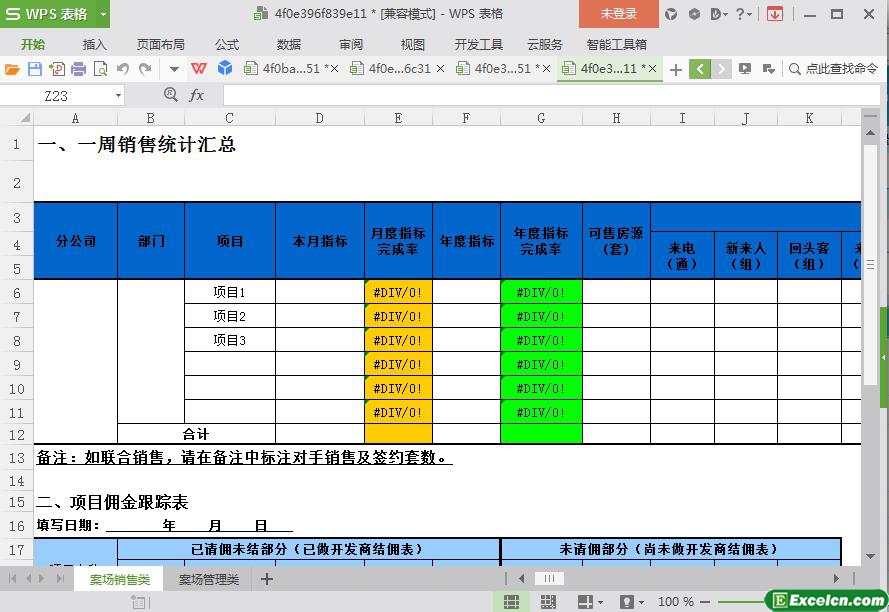Screen dimensions: 889x612
Task: Click the save icon in toolbar
Action: click(34, 69)
